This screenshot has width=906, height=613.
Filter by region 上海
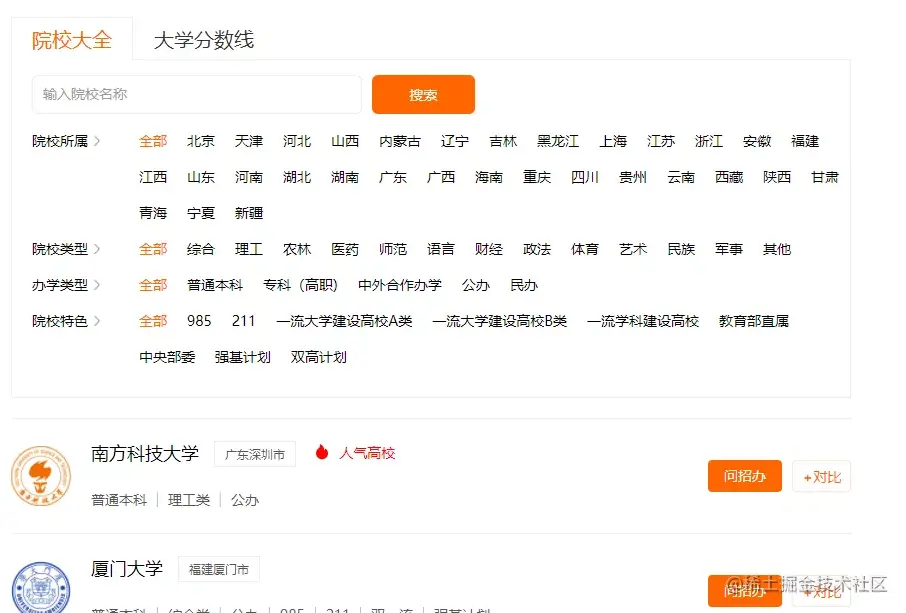[x=612, y=141]
